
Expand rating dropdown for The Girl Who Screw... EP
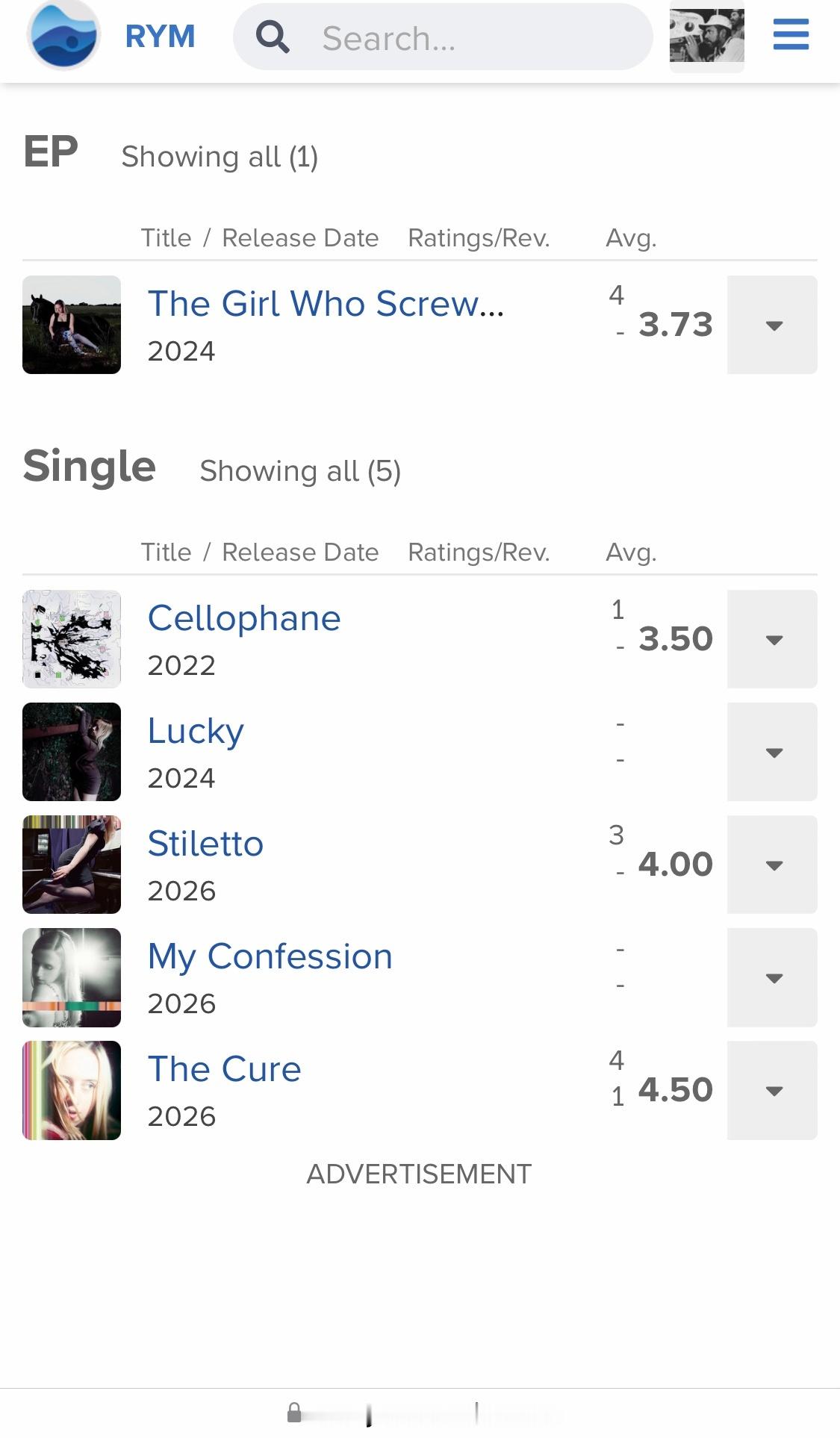coord(772,325)
